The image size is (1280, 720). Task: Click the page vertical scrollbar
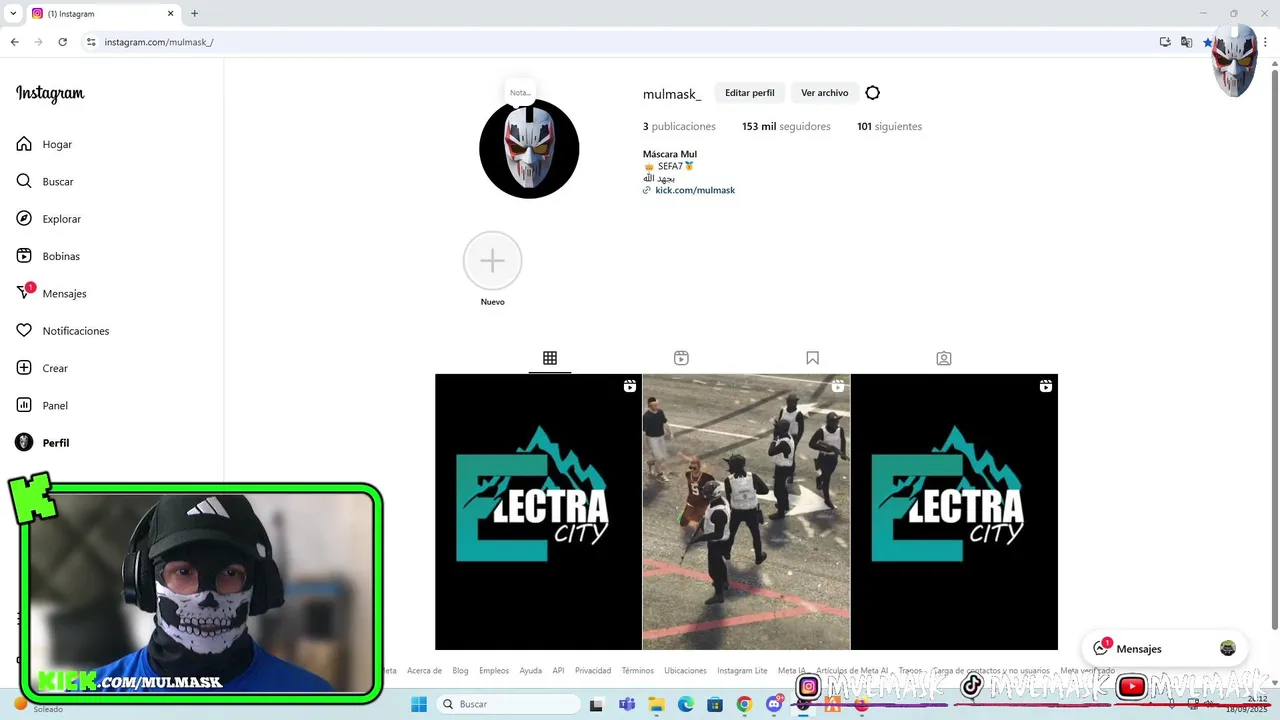coord(1274,350)
